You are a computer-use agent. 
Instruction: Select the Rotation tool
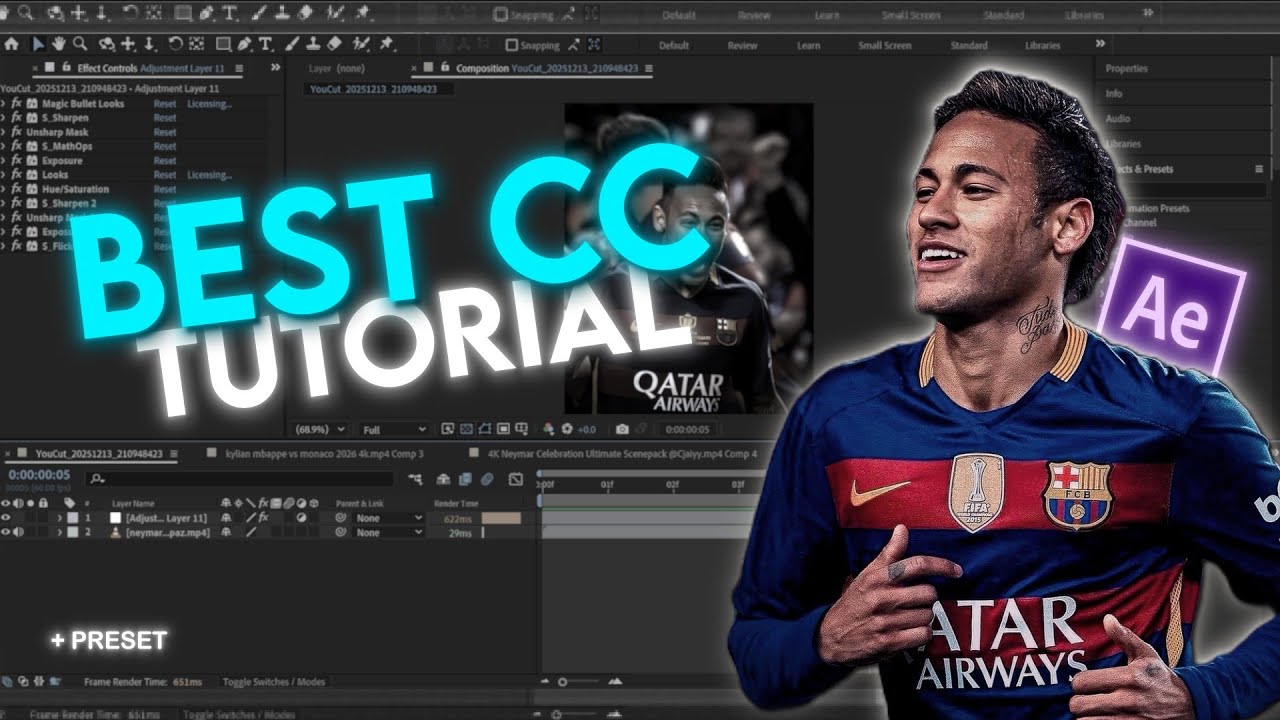[x=175, y=44]
